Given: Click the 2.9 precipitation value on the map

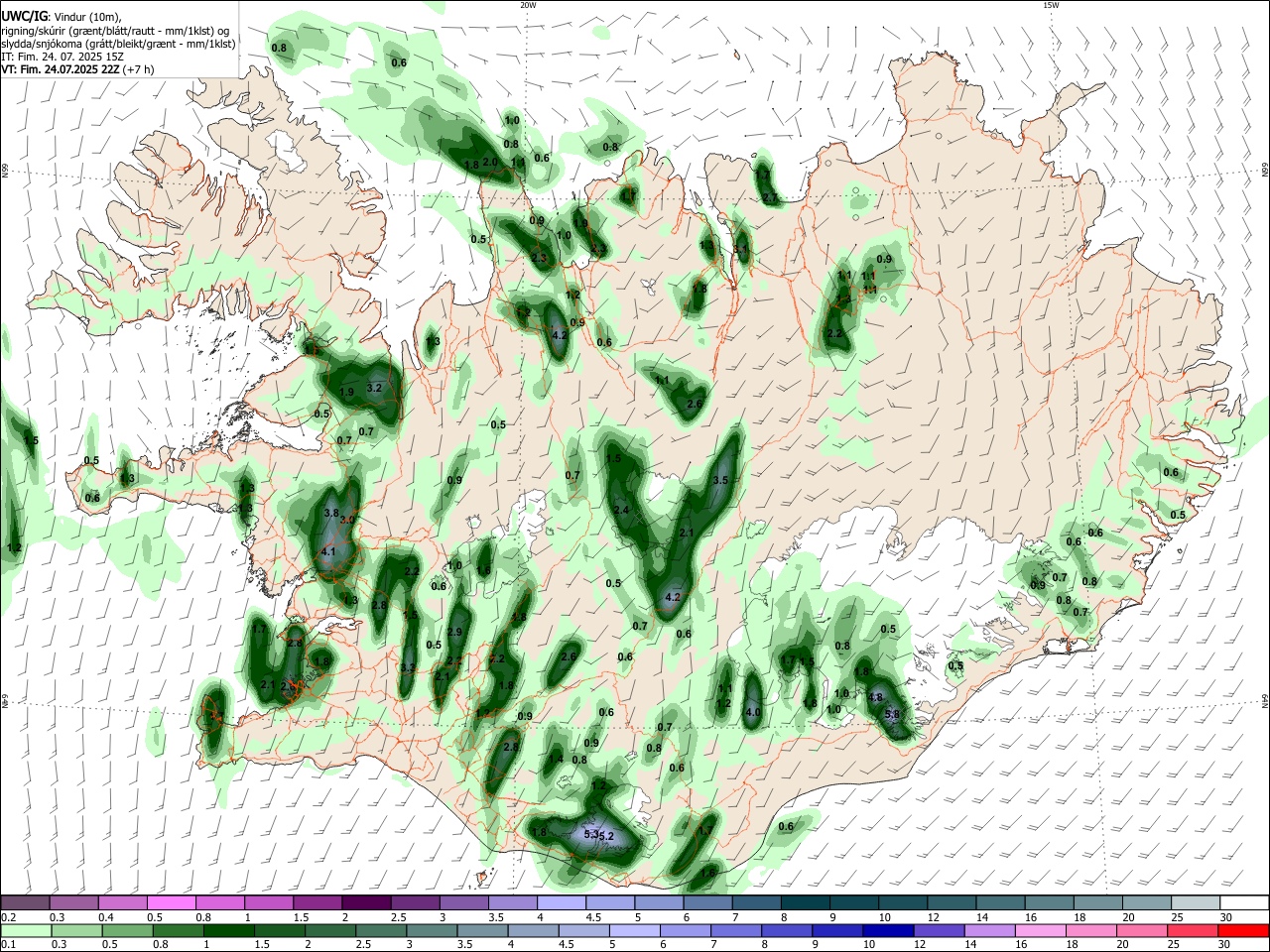Looking at the screenshot, I should 455,633.
